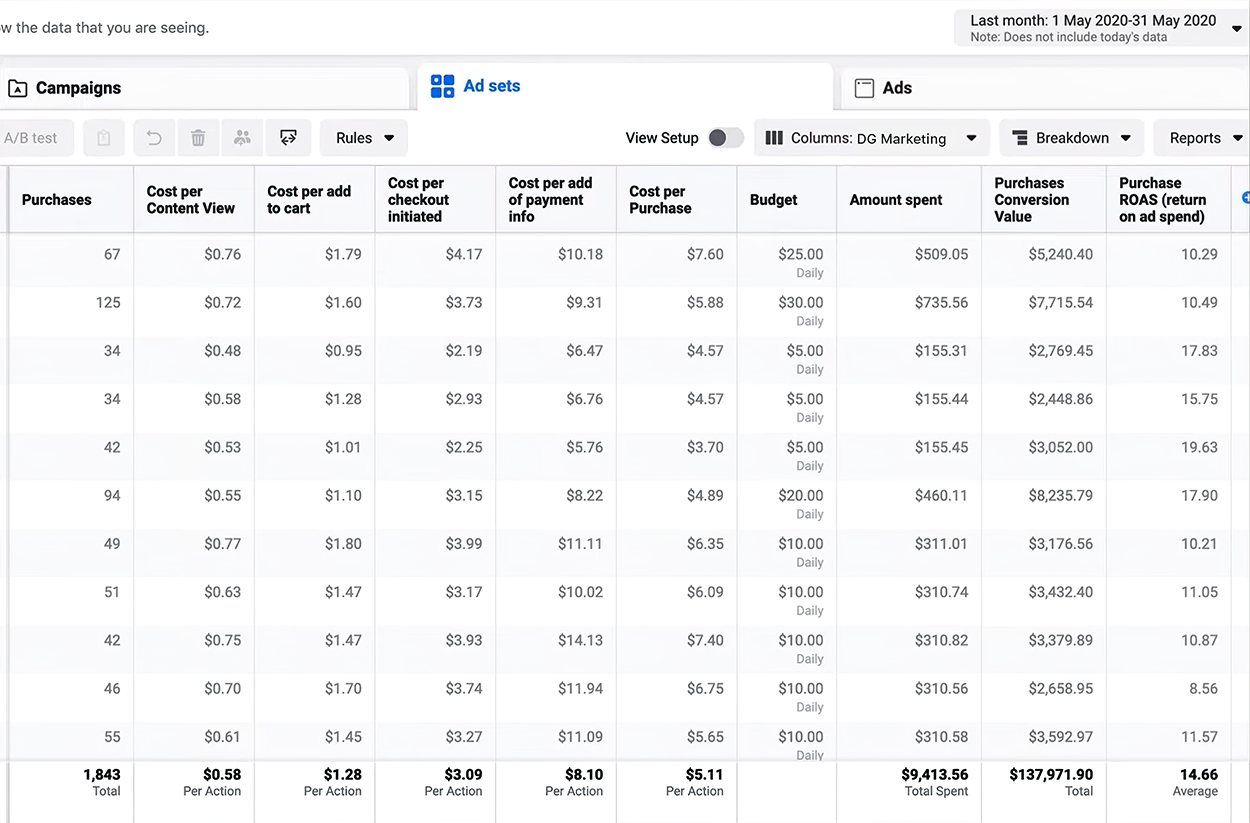Switch to the Campaigns tab
The image size is (1250, 823).
click(78, 88)
